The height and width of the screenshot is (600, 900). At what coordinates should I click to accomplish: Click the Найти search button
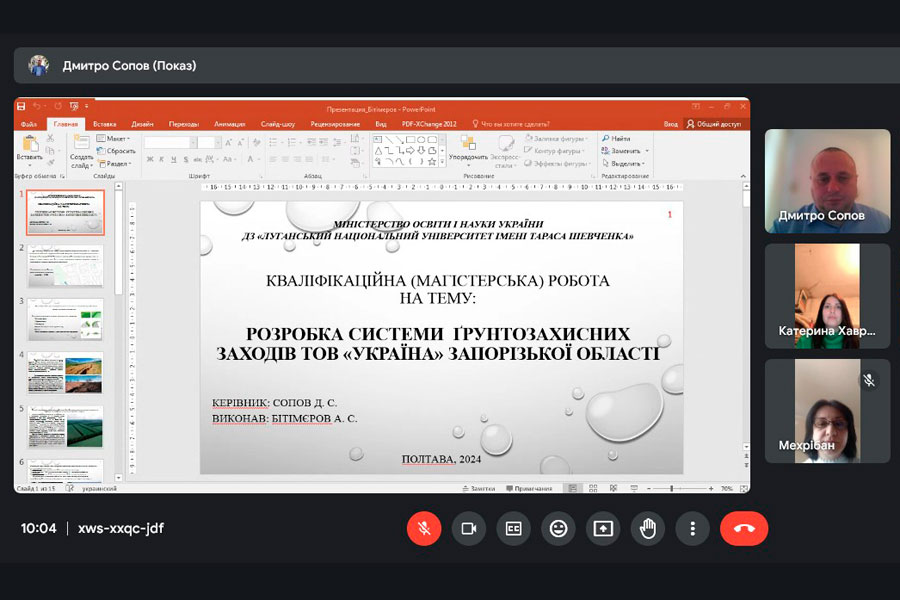616,138
